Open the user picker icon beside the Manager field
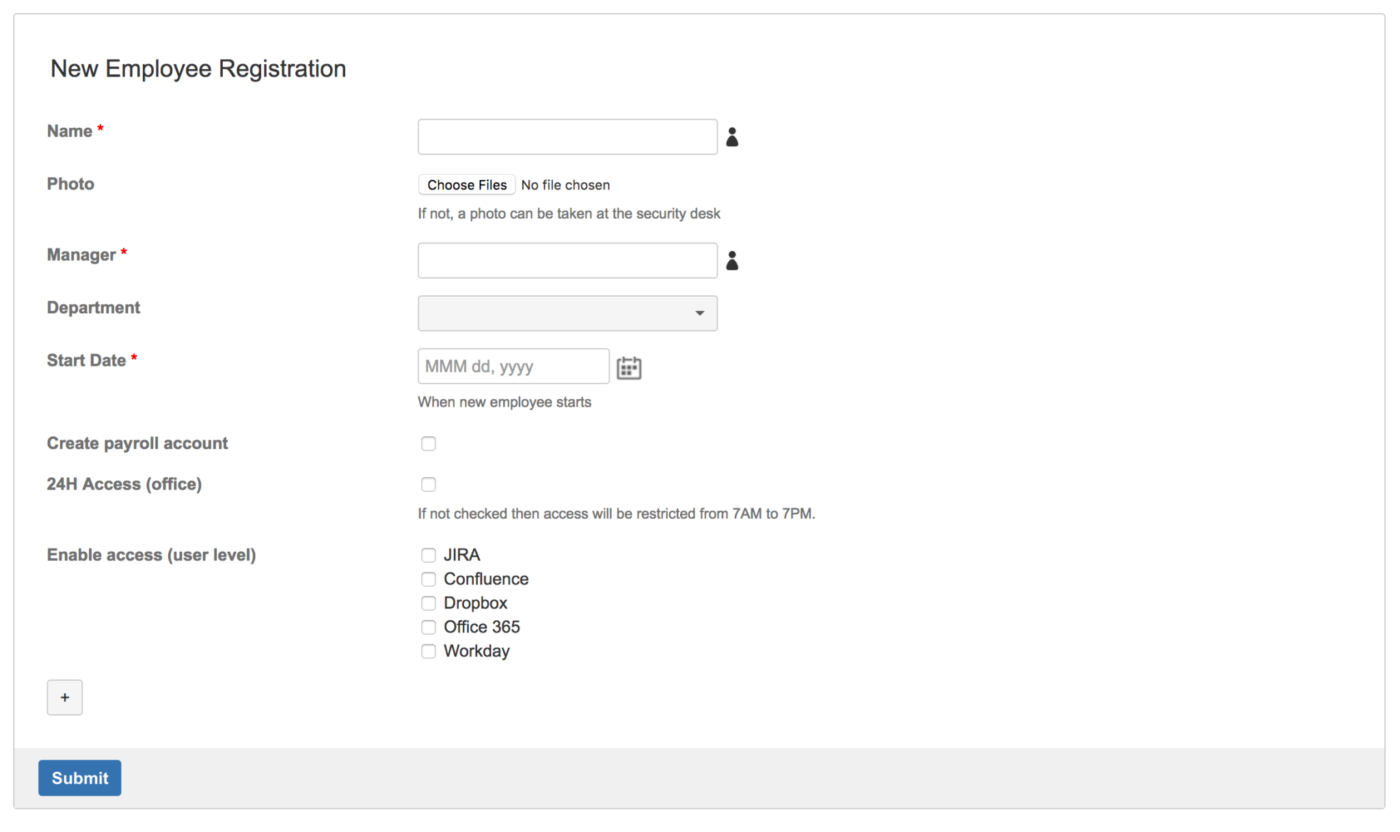Image resolution: width=1400 pixels, height=832 pixels. (731, 260)
